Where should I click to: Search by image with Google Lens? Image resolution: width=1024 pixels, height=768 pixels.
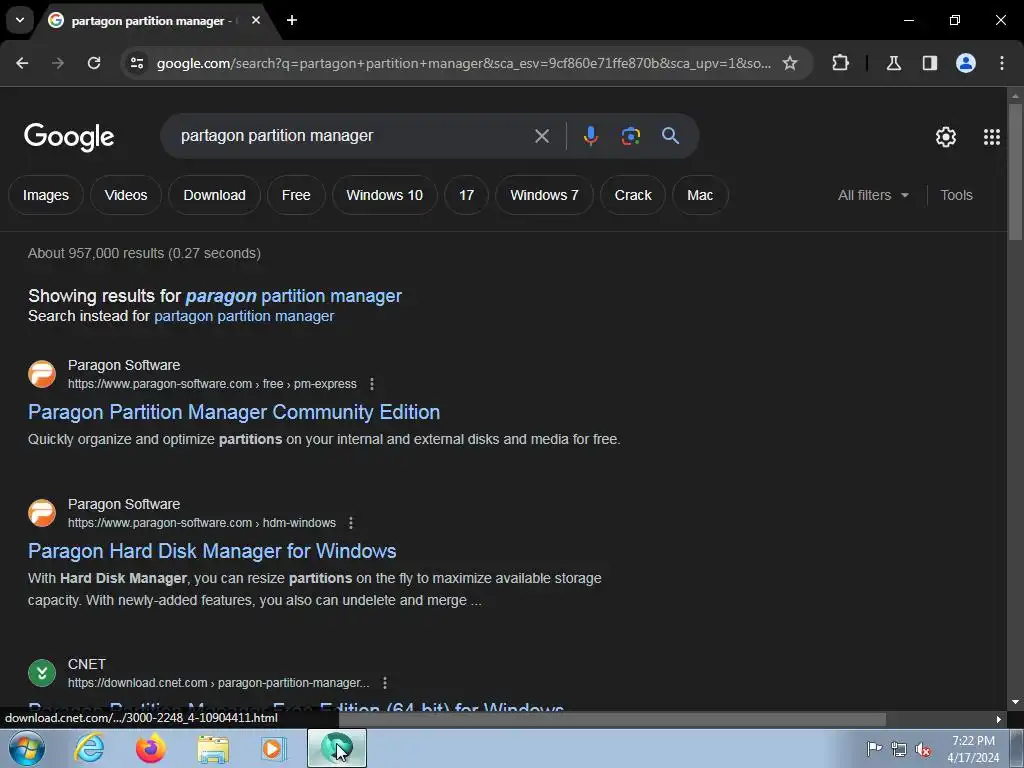point(630,136)
